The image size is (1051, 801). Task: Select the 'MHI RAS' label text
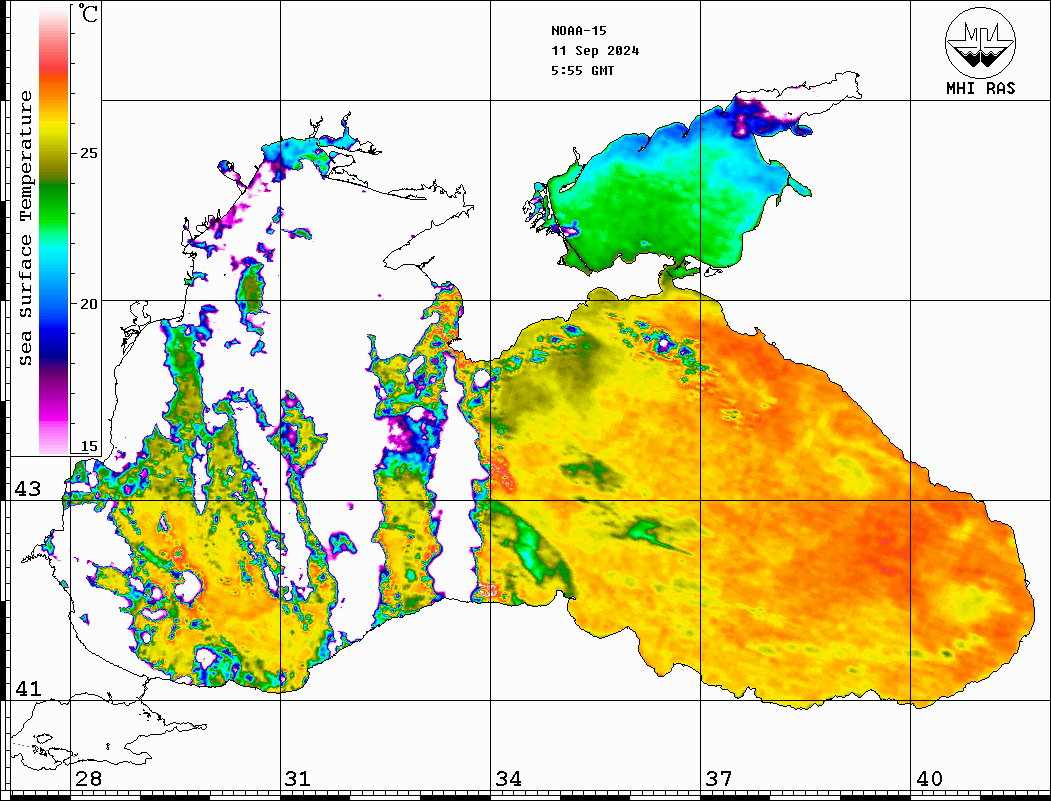pyautogui.click(x=980, y=88)
